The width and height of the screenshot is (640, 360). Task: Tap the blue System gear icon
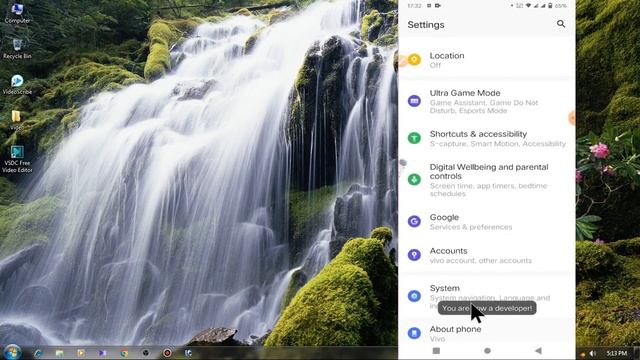tap(414, 296)
